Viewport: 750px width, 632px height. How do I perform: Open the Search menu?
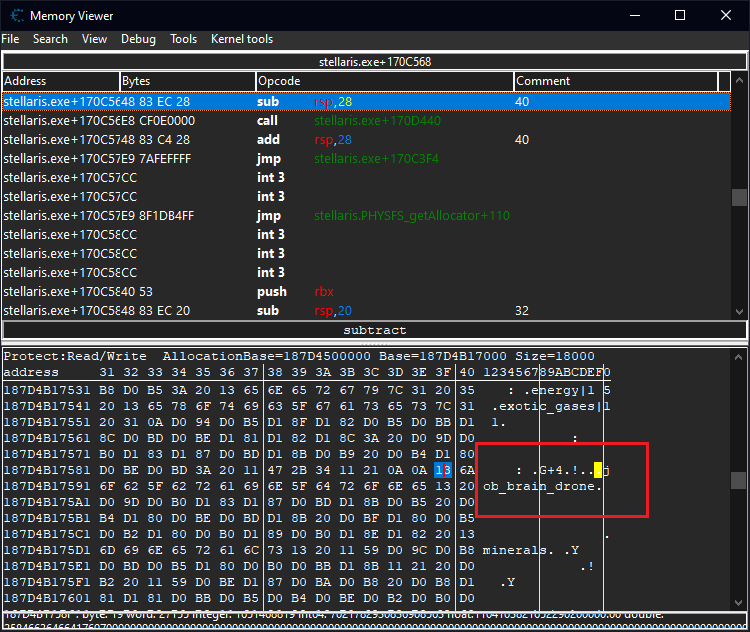pos(50,39)
